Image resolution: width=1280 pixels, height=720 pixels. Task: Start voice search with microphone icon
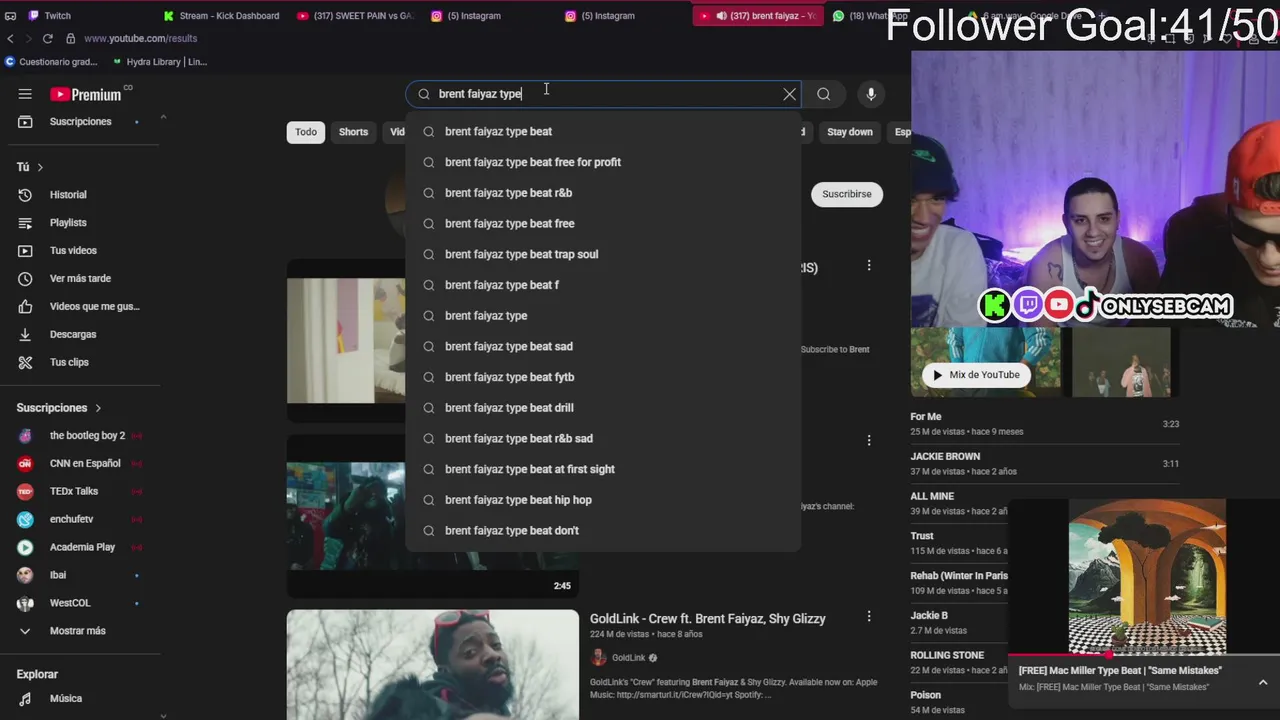[871, 94]
